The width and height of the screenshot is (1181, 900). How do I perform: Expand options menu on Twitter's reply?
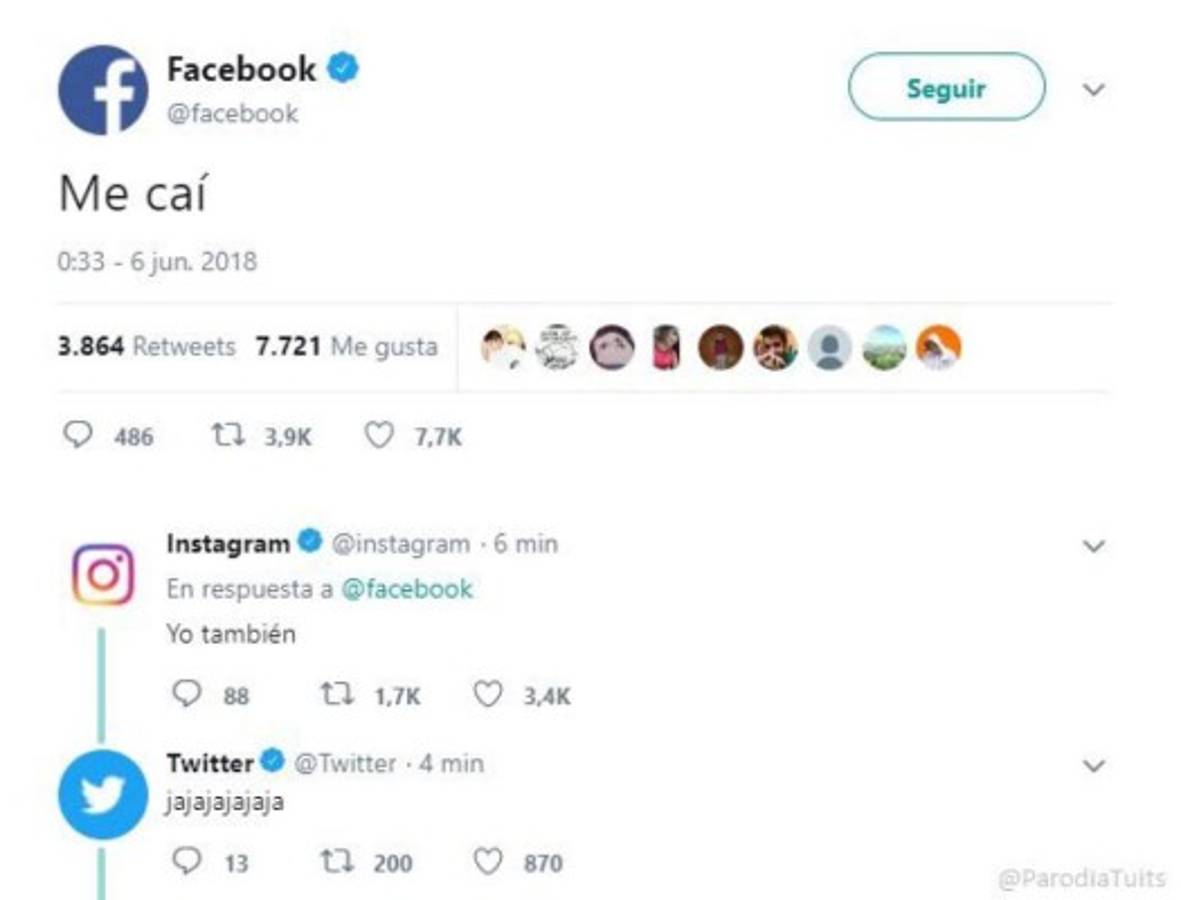point(1094,766)
